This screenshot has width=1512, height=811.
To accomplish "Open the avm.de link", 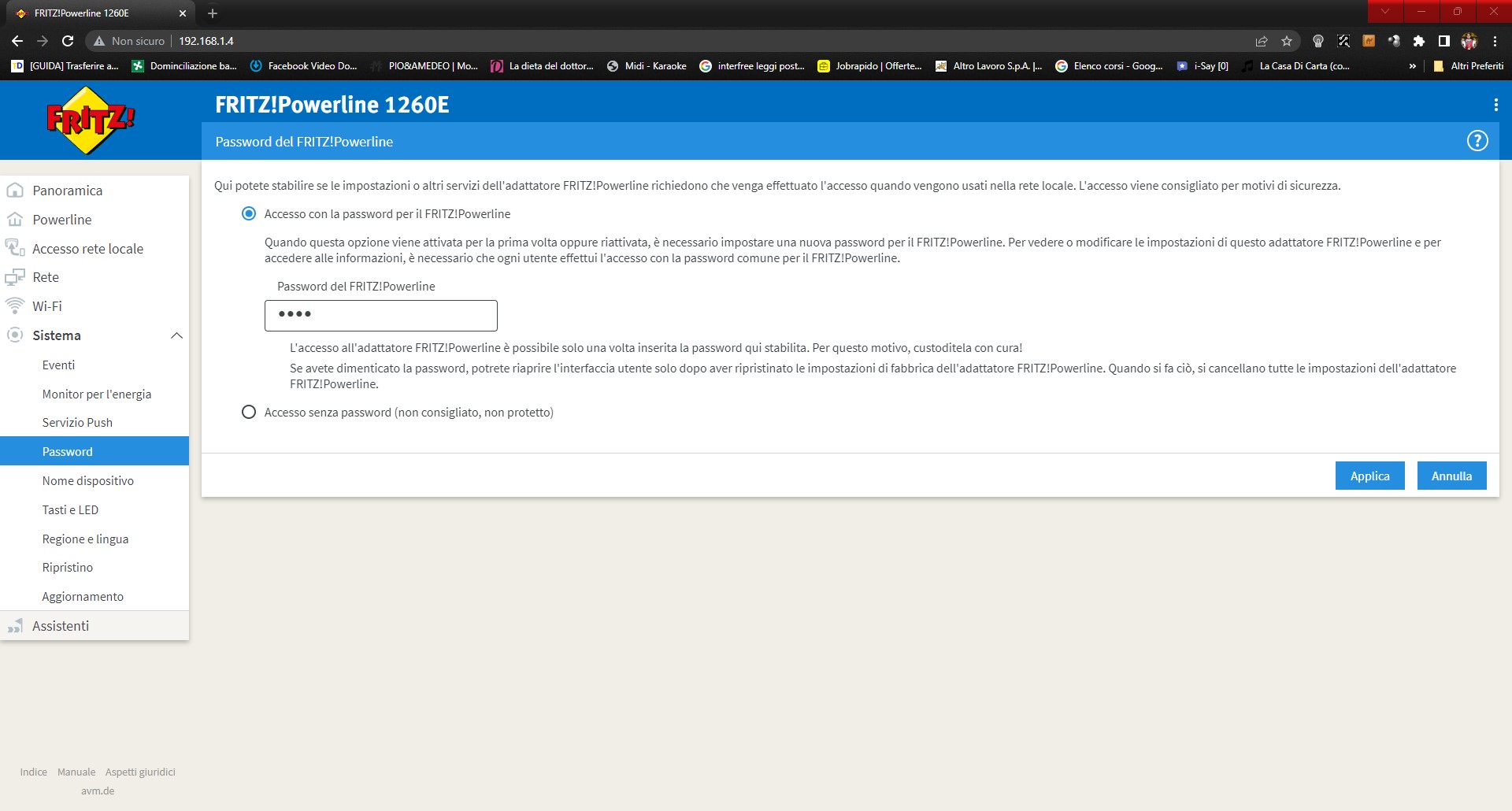I will click(x=98, y=791).
